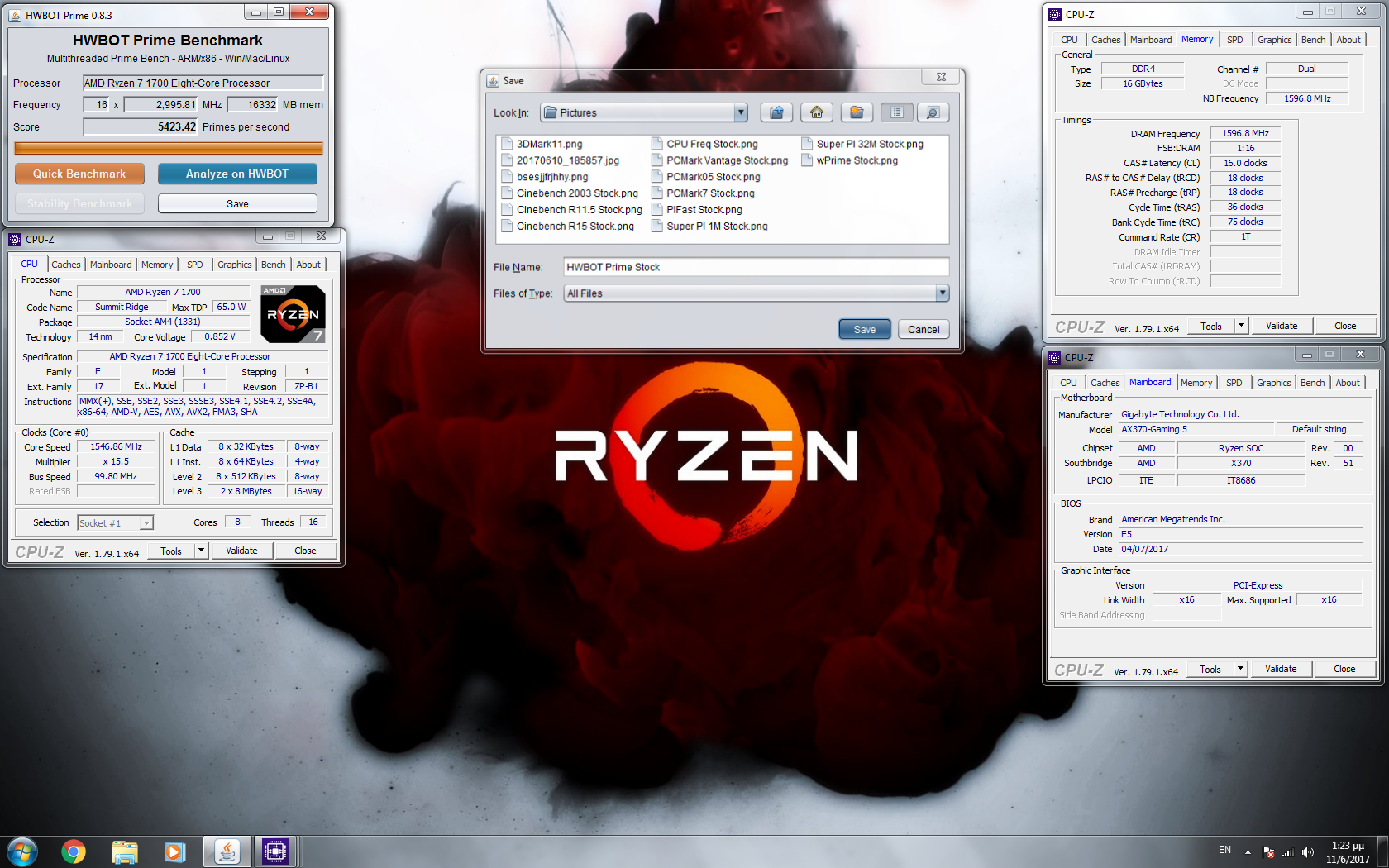This screenshot has height=868, width=1389.
Task: Open Windows Media Player from taskbar
Action: coord(174,851)
